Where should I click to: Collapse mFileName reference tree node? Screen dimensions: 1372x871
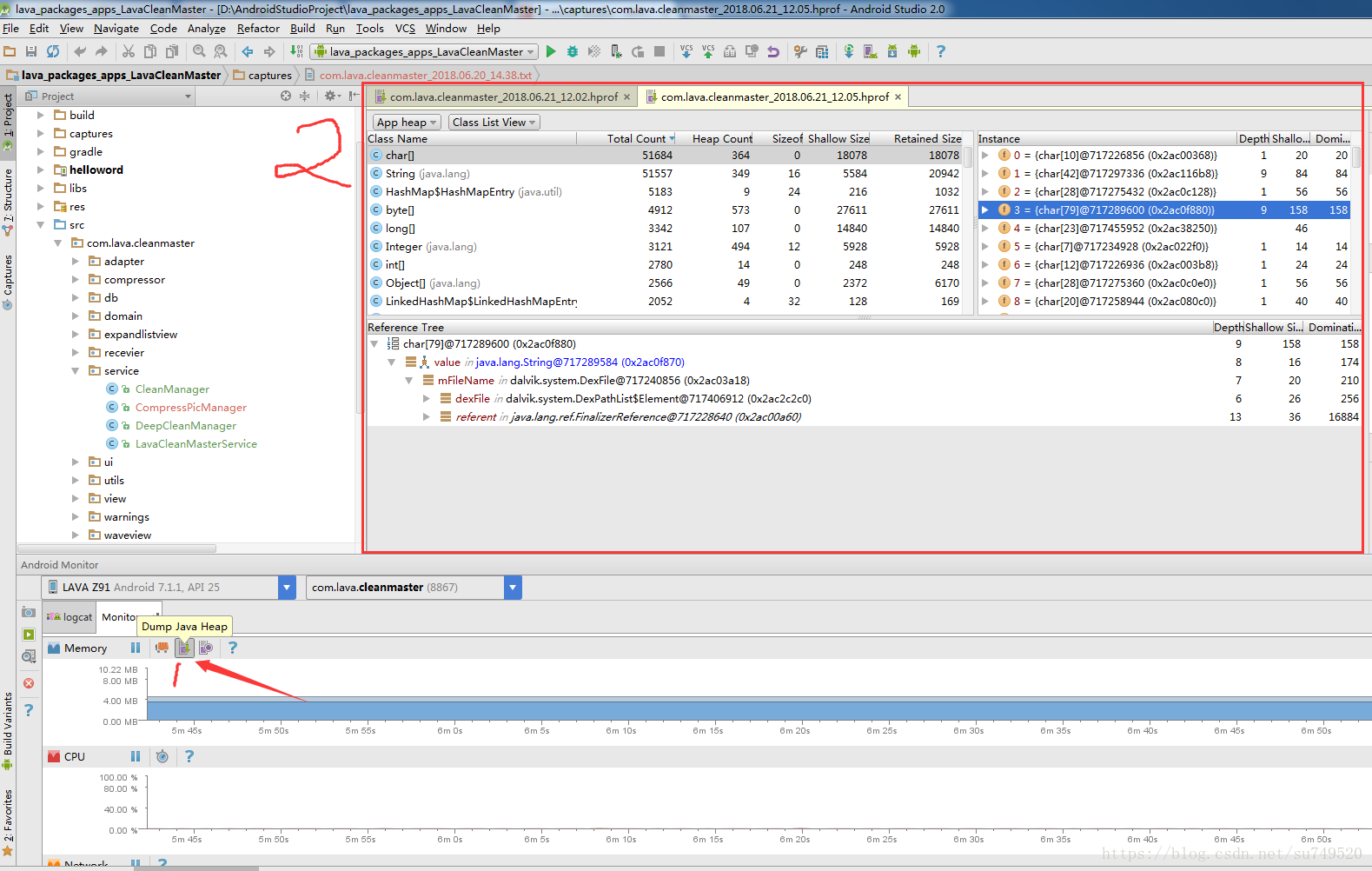tap(409, 381)
